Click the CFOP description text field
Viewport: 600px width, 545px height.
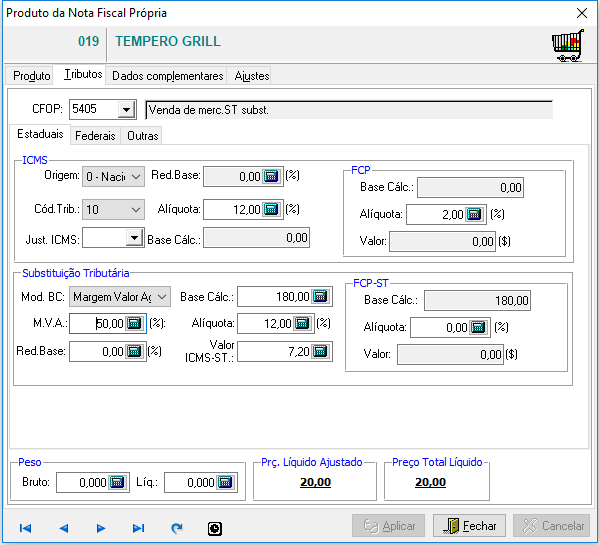(x=349, y=110)
